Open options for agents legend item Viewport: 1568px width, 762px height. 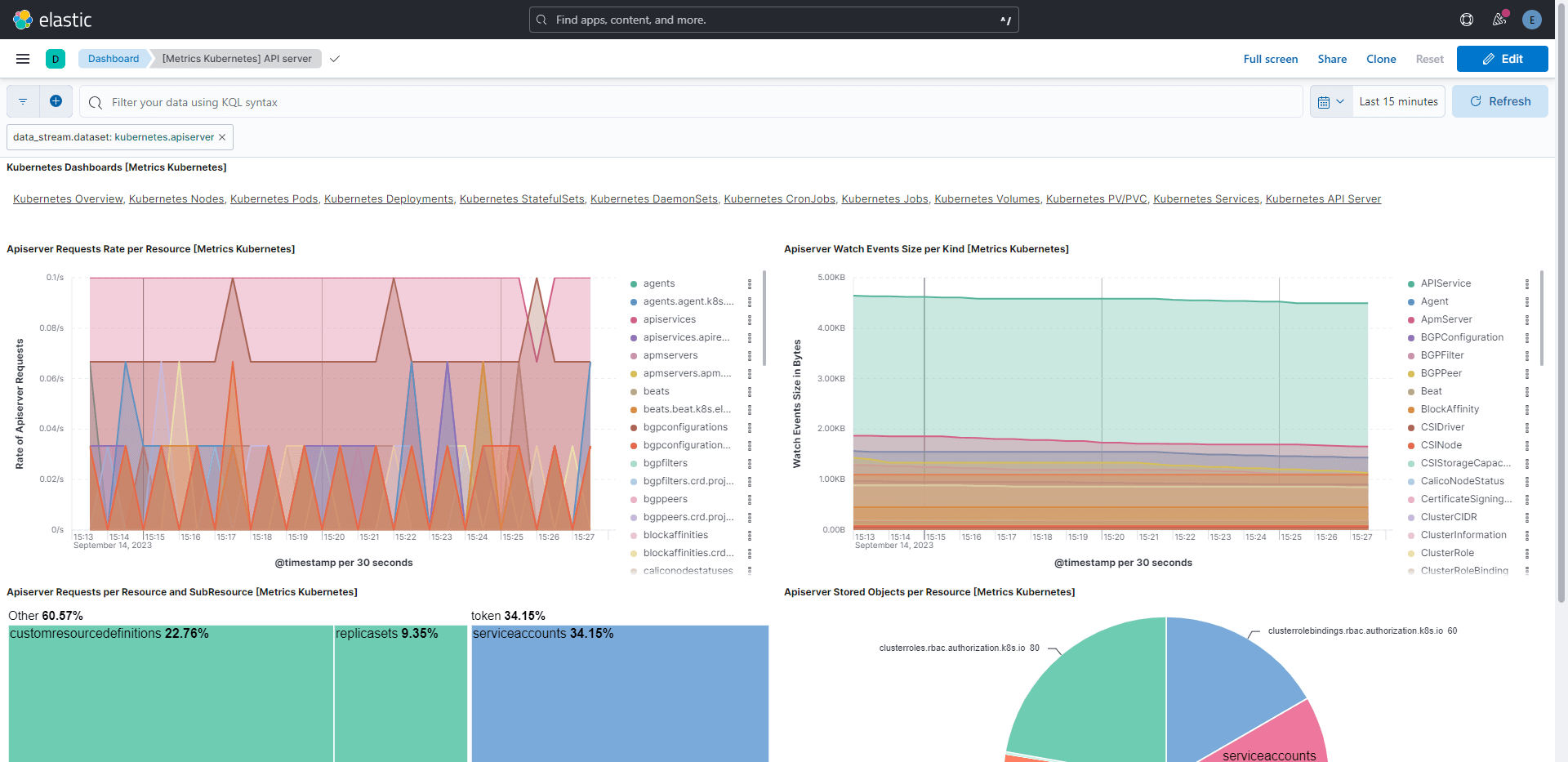[x=750, y=283]
